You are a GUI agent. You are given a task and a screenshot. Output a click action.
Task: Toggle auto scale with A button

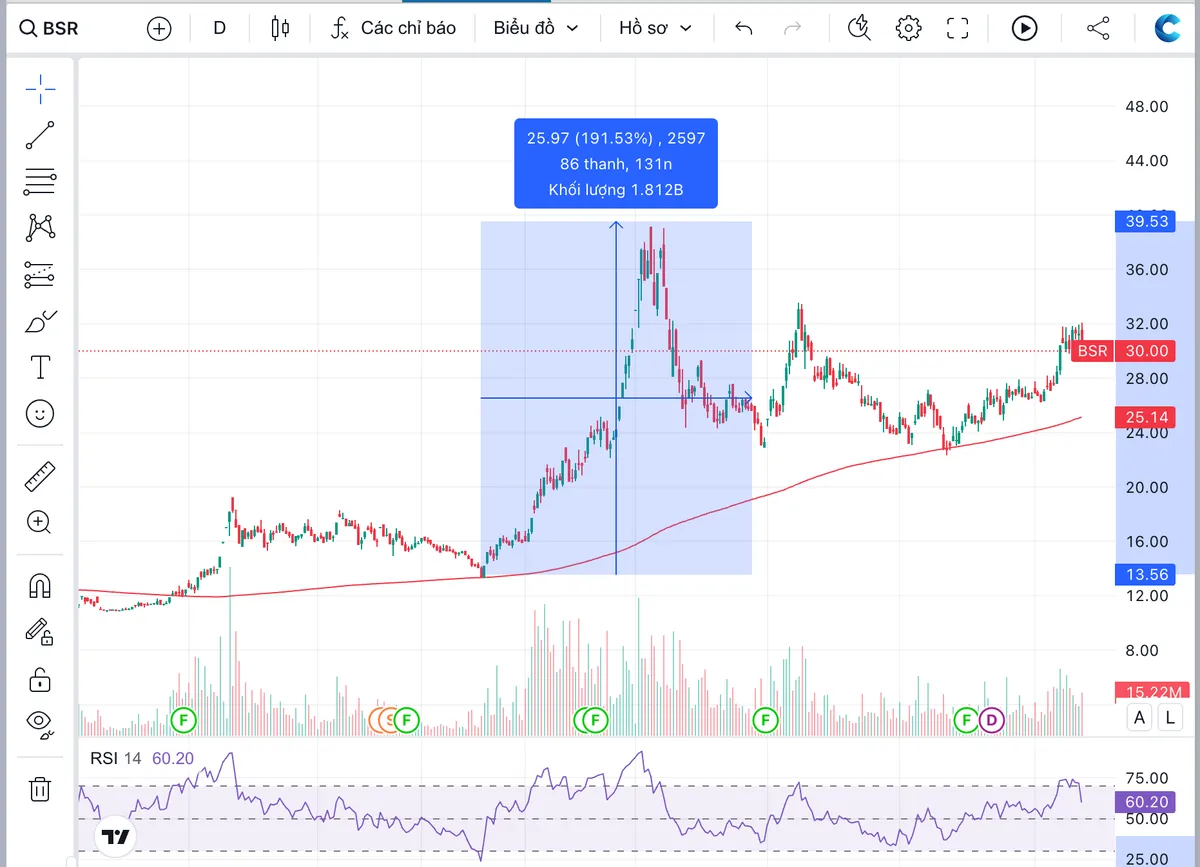pyautogui.click(x=1140, y=716)
